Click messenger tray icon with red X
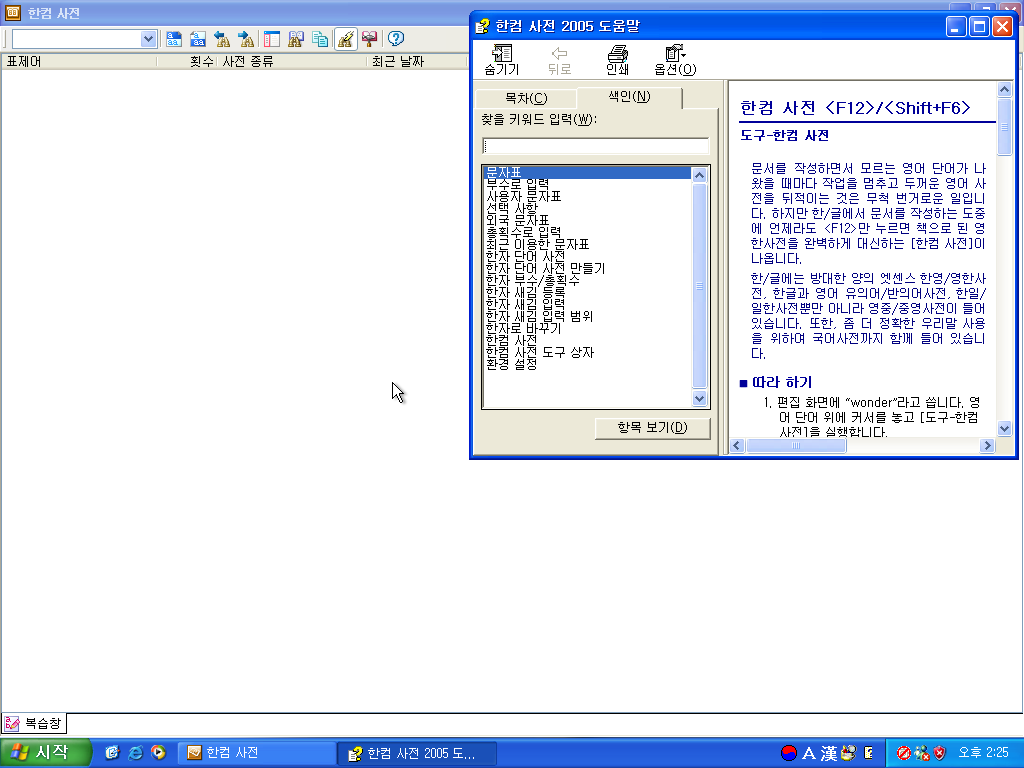The width and height of the screenshot is (1024, 768). click(922, 753)
